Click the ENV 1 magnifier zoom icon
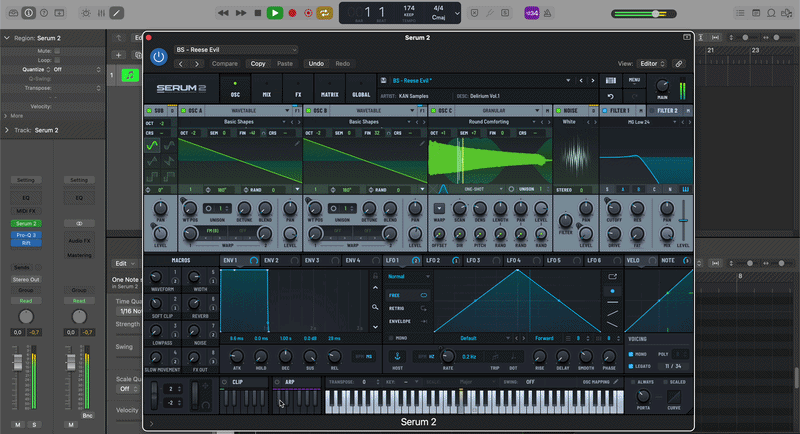800x434 pixels. pos(375,307)
